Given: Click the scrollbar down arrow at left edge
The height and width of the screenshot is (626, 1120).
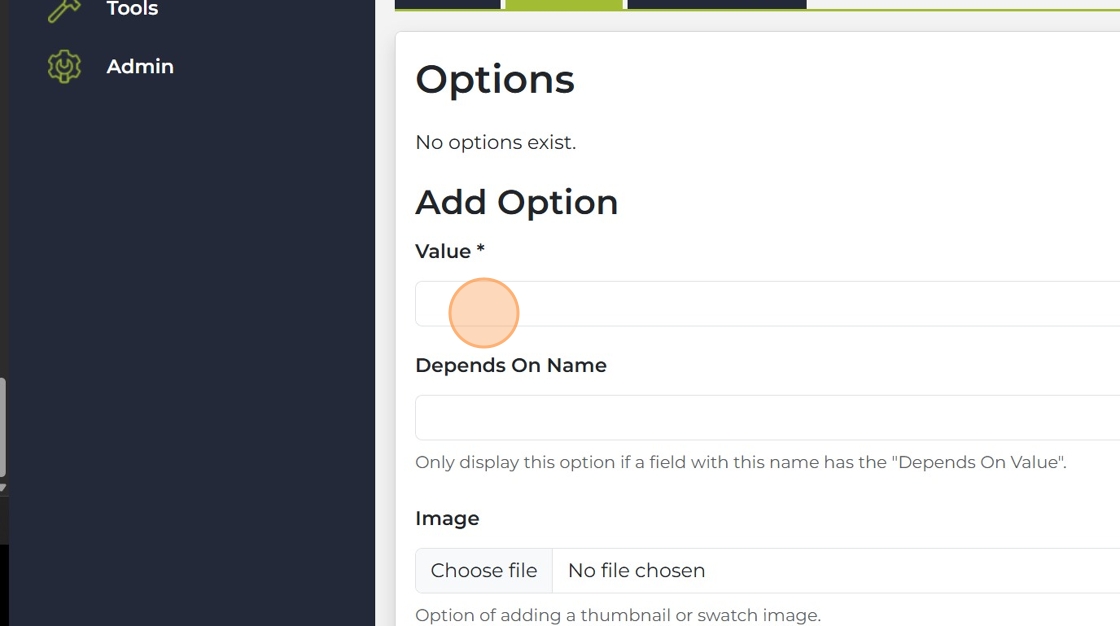Looking at the screenshot, I should pyautogui.click(x=3, y=488).
